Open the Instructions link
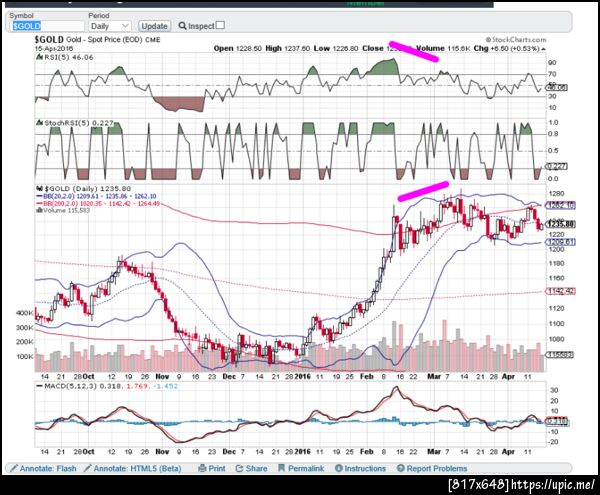Screen dimensions: 600x495 click(365, 468)
